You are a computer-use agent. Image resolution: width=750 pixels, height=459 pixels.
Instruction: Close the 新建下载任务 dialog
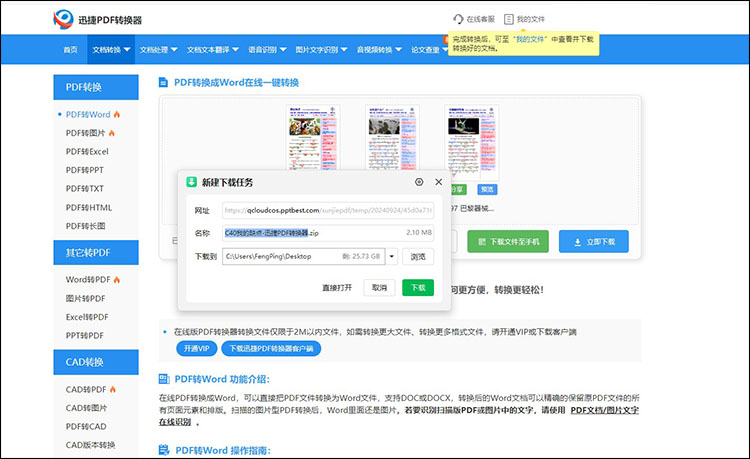point(439,182)
